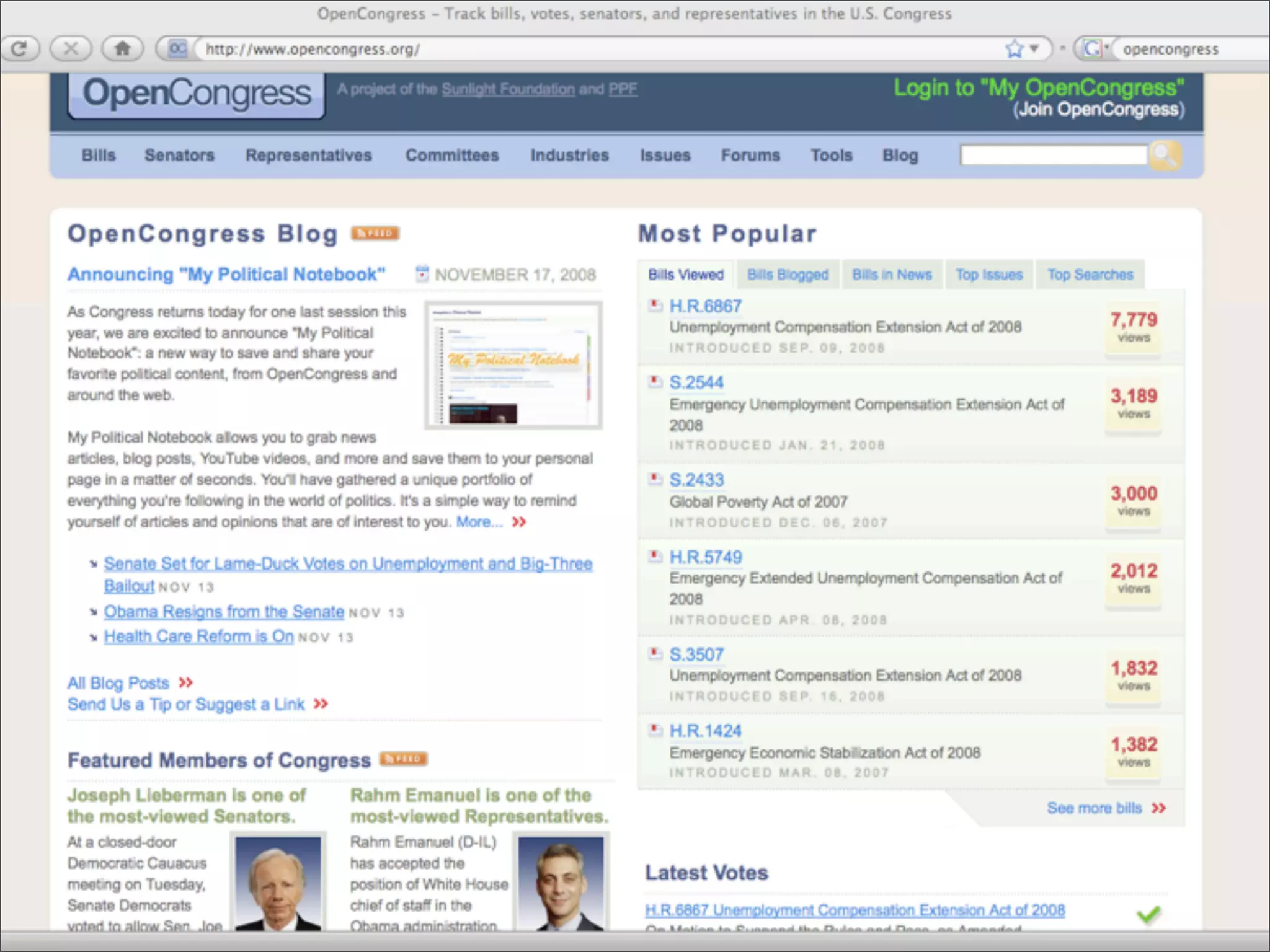Click the orange site search magnifier button
Image resolution: width=1270 pixels, height=952 pixels.
(1165, 155)
